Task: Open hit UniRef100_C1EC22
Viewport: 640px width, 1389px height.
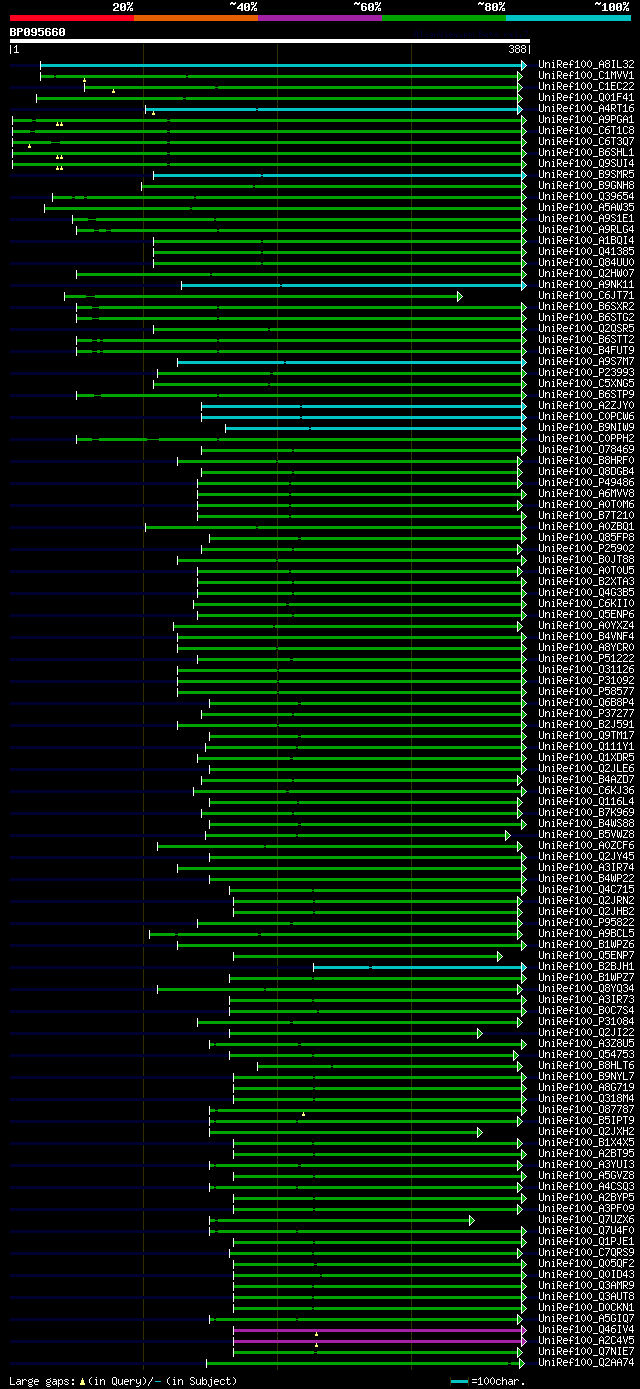Action: click(586, 86)
